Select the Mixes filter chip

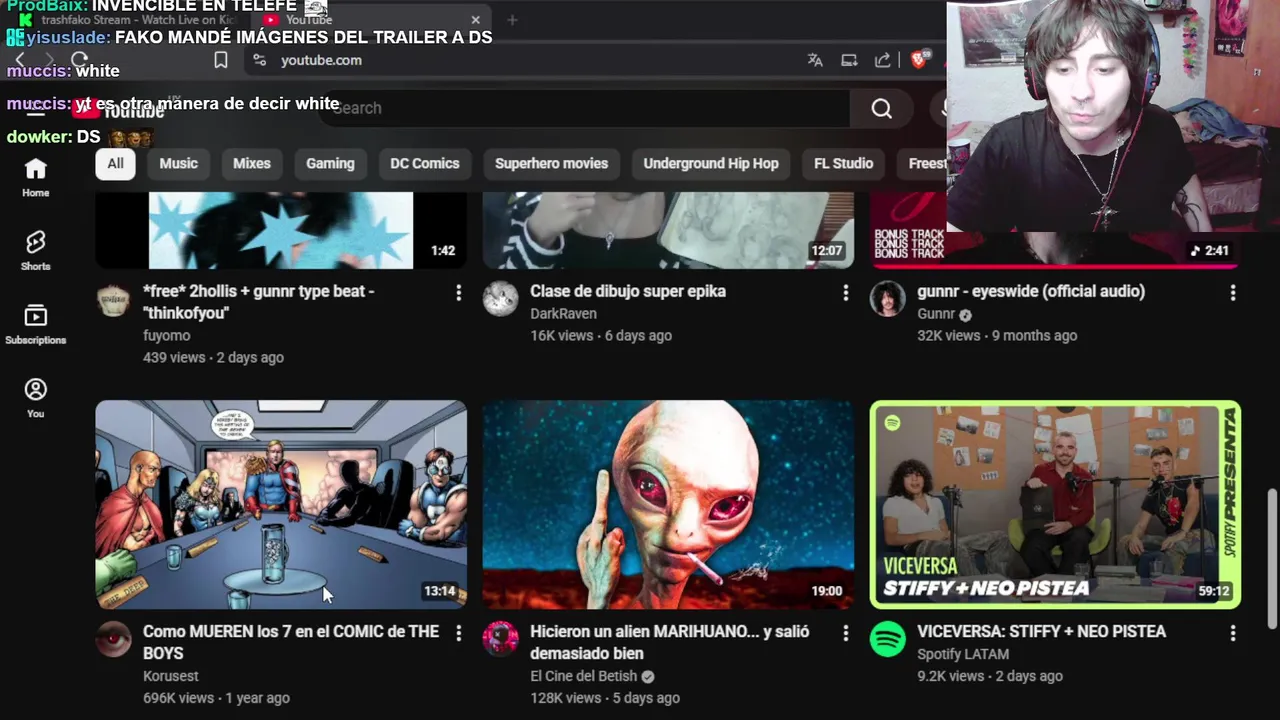(x=252, y=163)
